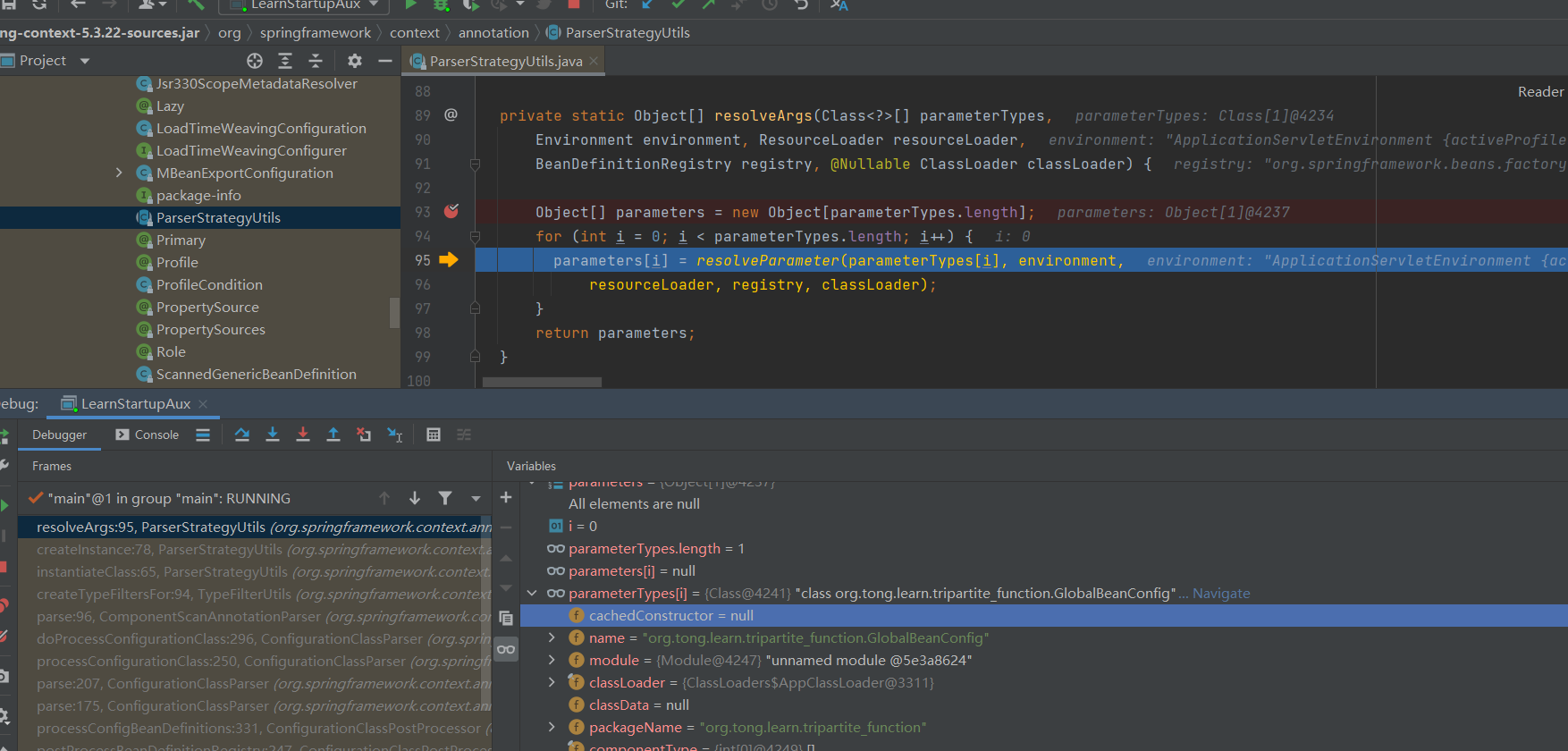Image resolution: width=1568 pixels, height=751 pixels.
Task: Run with Coverage from top toolbar
Action: [x=470, y=4]
